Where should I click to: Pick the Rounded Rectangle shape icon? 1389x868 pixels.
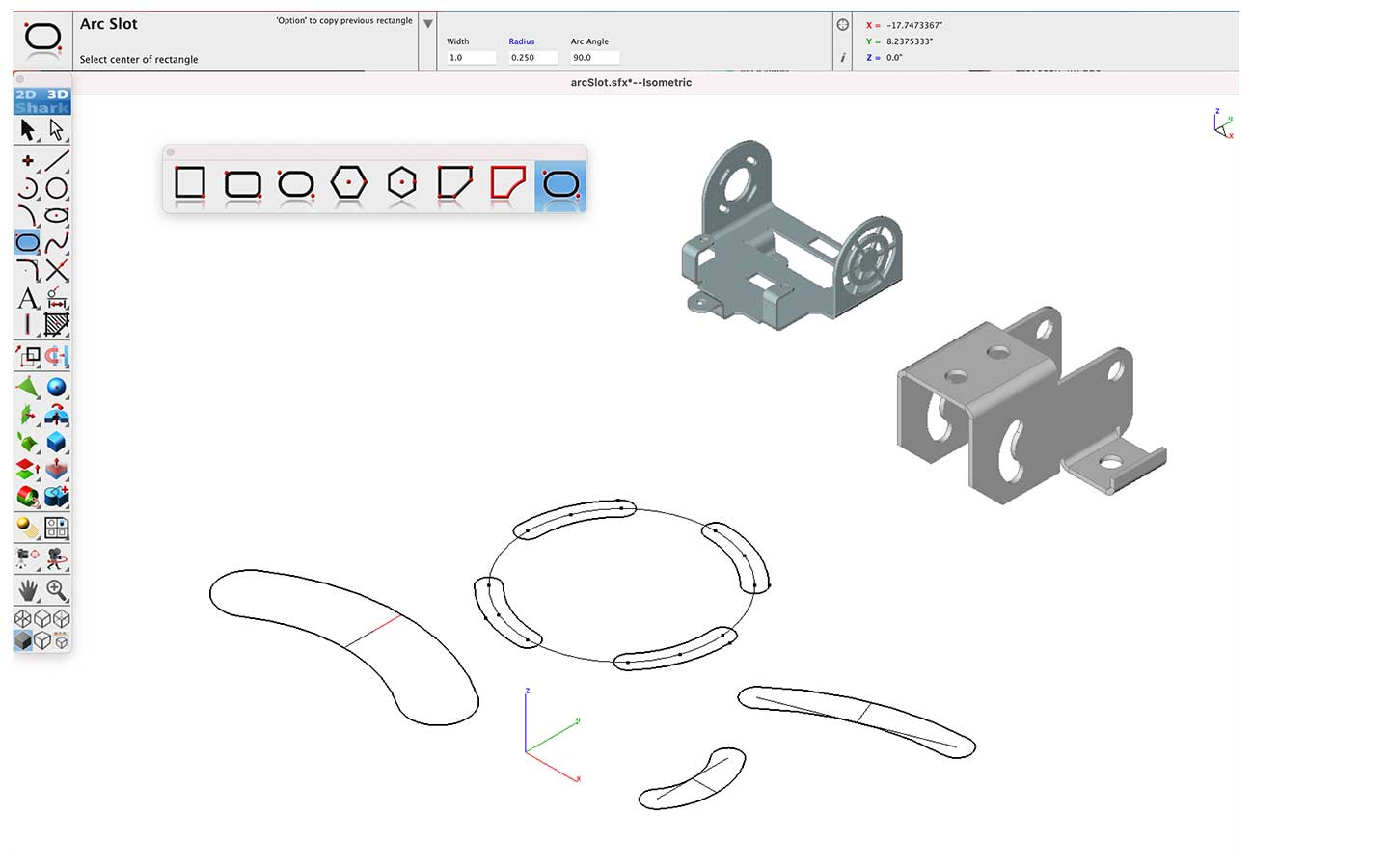(242, 182)
